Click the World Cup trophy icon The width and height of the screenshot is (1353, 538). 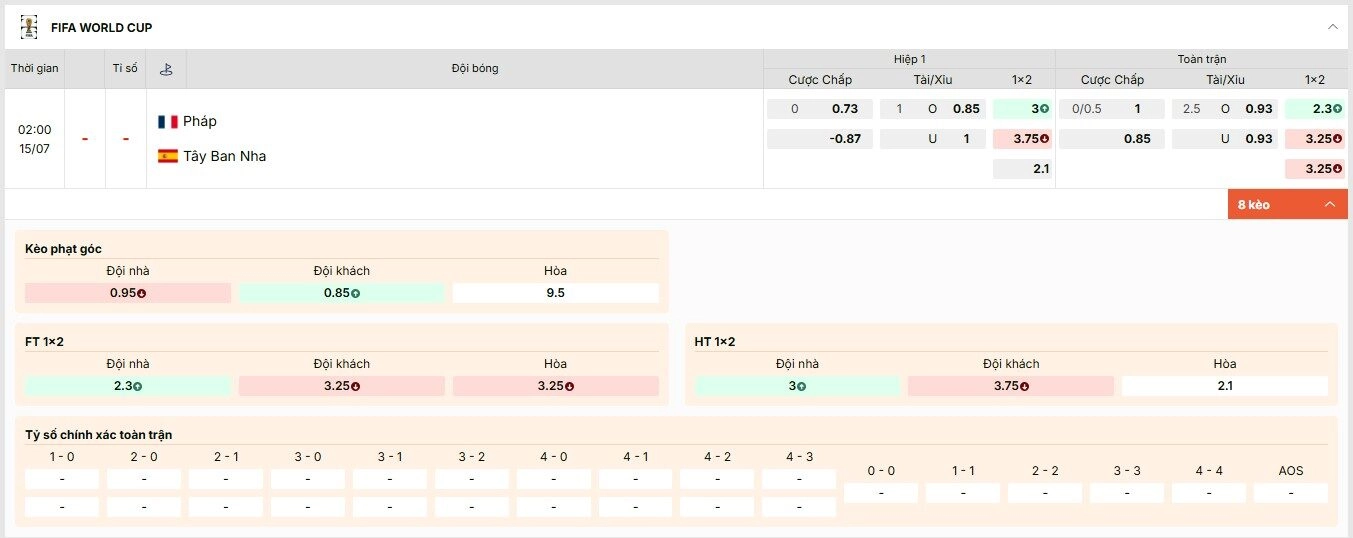(29, 27)
